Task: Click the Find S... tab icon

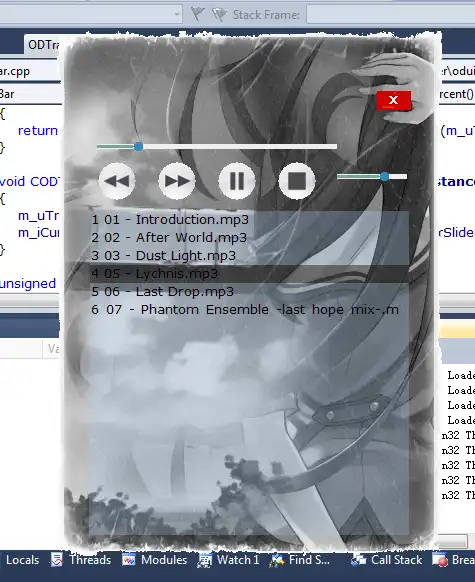Action: point(277,560)
